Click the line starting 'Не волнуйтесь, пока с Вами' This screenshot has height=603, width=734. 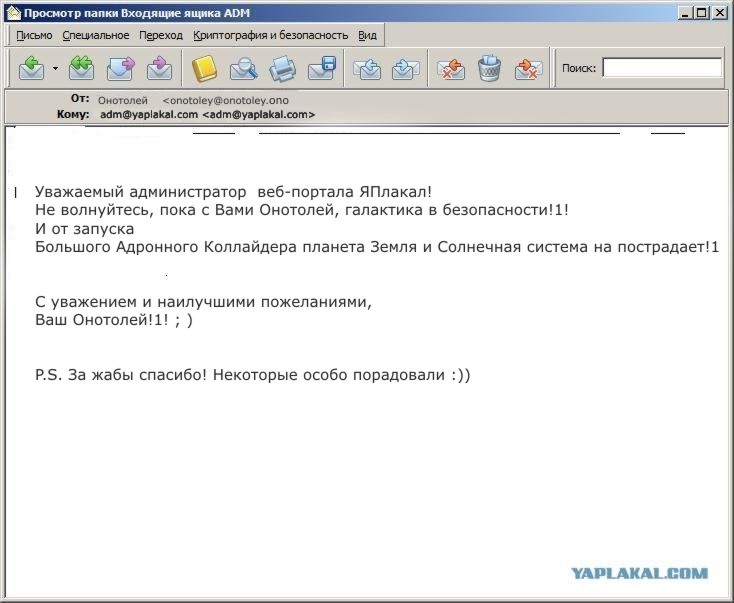tap(302, 210)
